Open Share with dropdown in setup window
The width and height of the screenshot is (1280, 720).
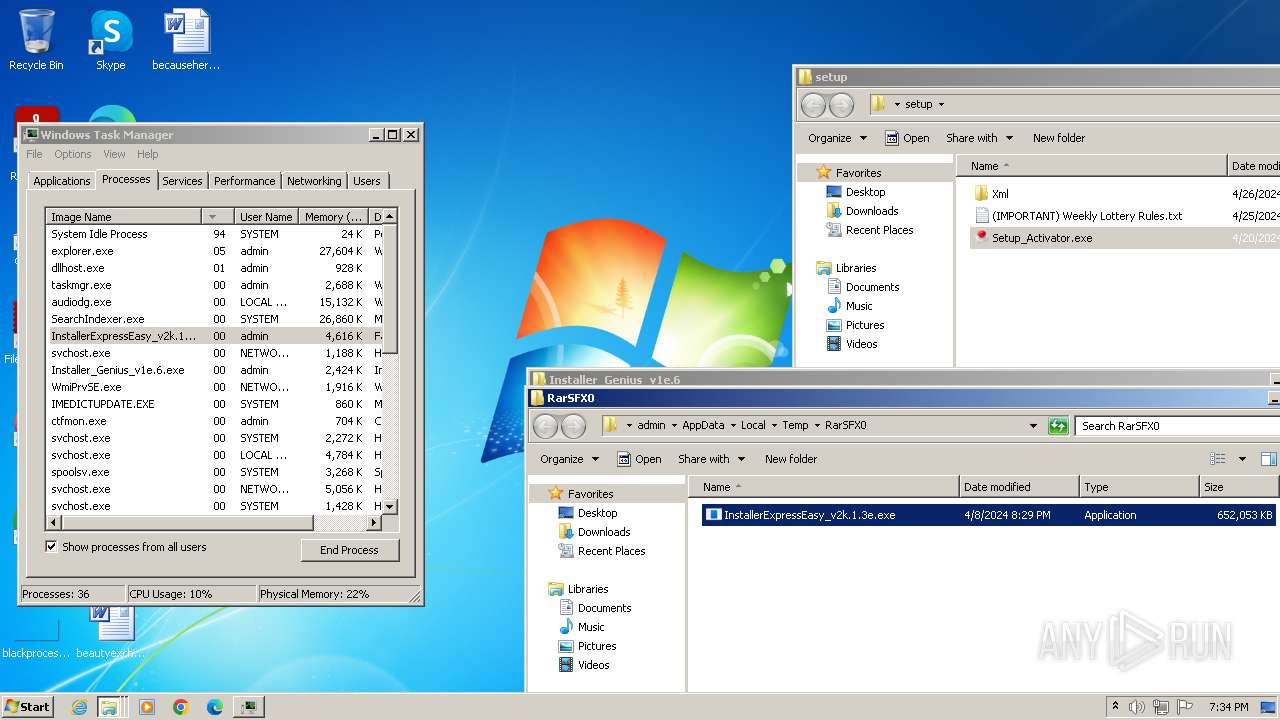[x=979, y=138]
